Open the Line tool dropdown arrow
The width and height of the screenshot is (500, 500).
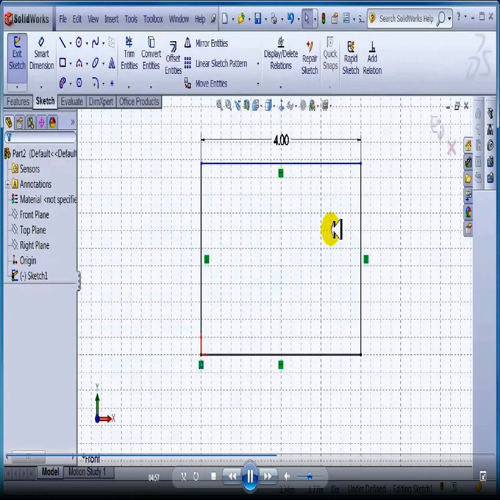tap(70, 43)
